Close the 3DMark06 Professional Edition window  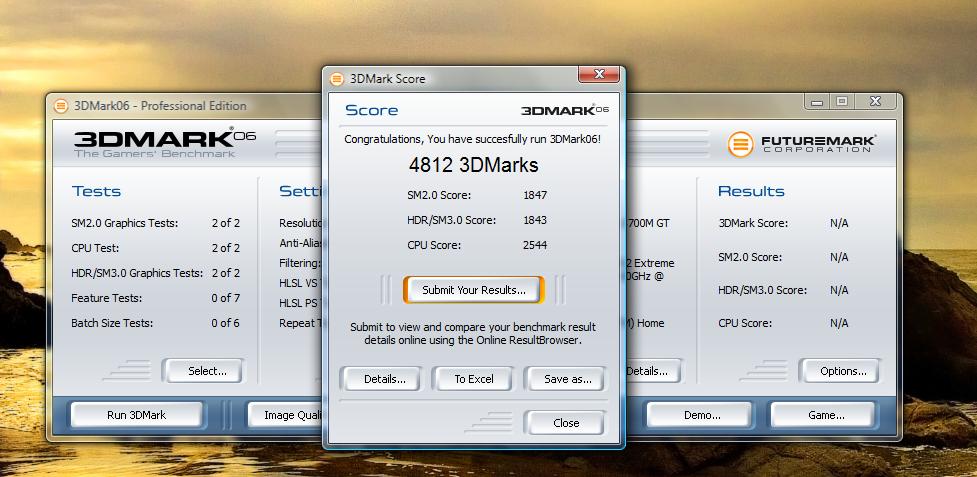(x=875, y=101)
